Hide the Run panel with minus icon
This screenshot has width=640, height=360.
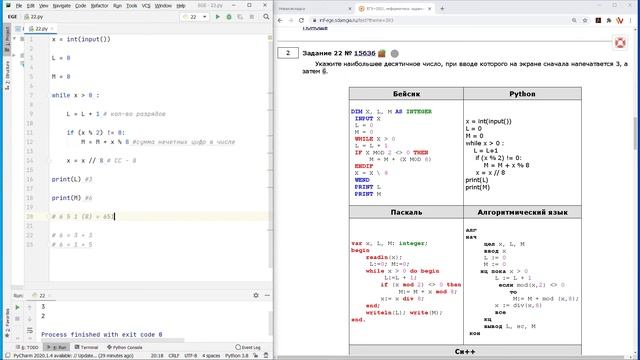coord(267,295)
